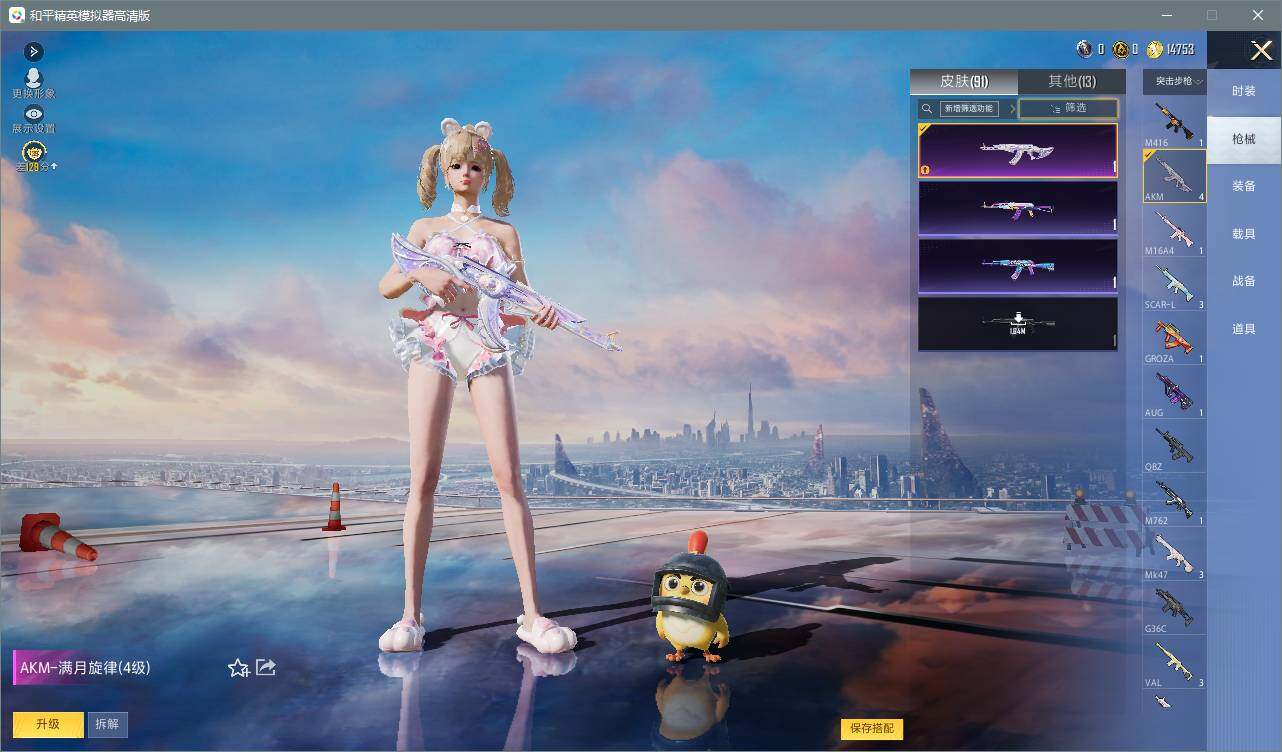Select the default AKM skin card
This screenshot has width=1282, height=752.
(1018, 324)
